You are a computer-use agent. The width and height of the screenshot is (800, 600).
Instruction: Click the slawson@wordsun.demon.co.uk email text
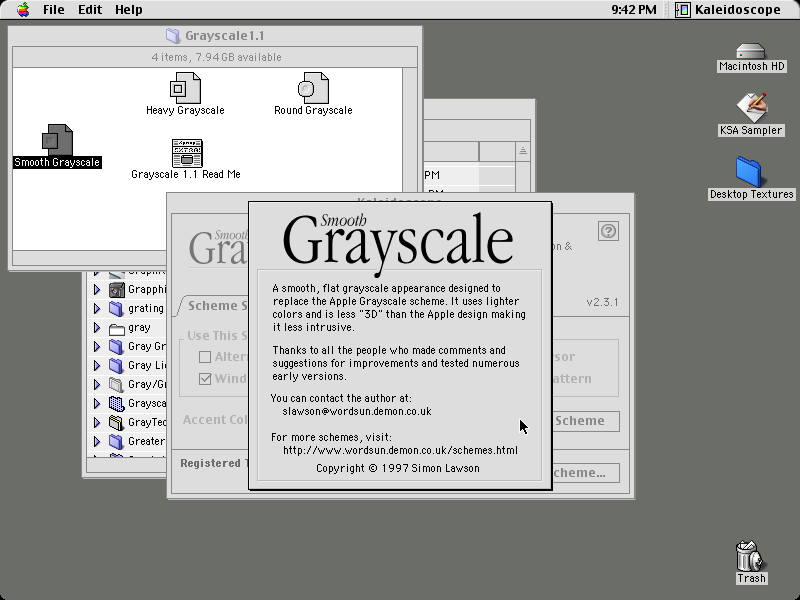(357, 411)
